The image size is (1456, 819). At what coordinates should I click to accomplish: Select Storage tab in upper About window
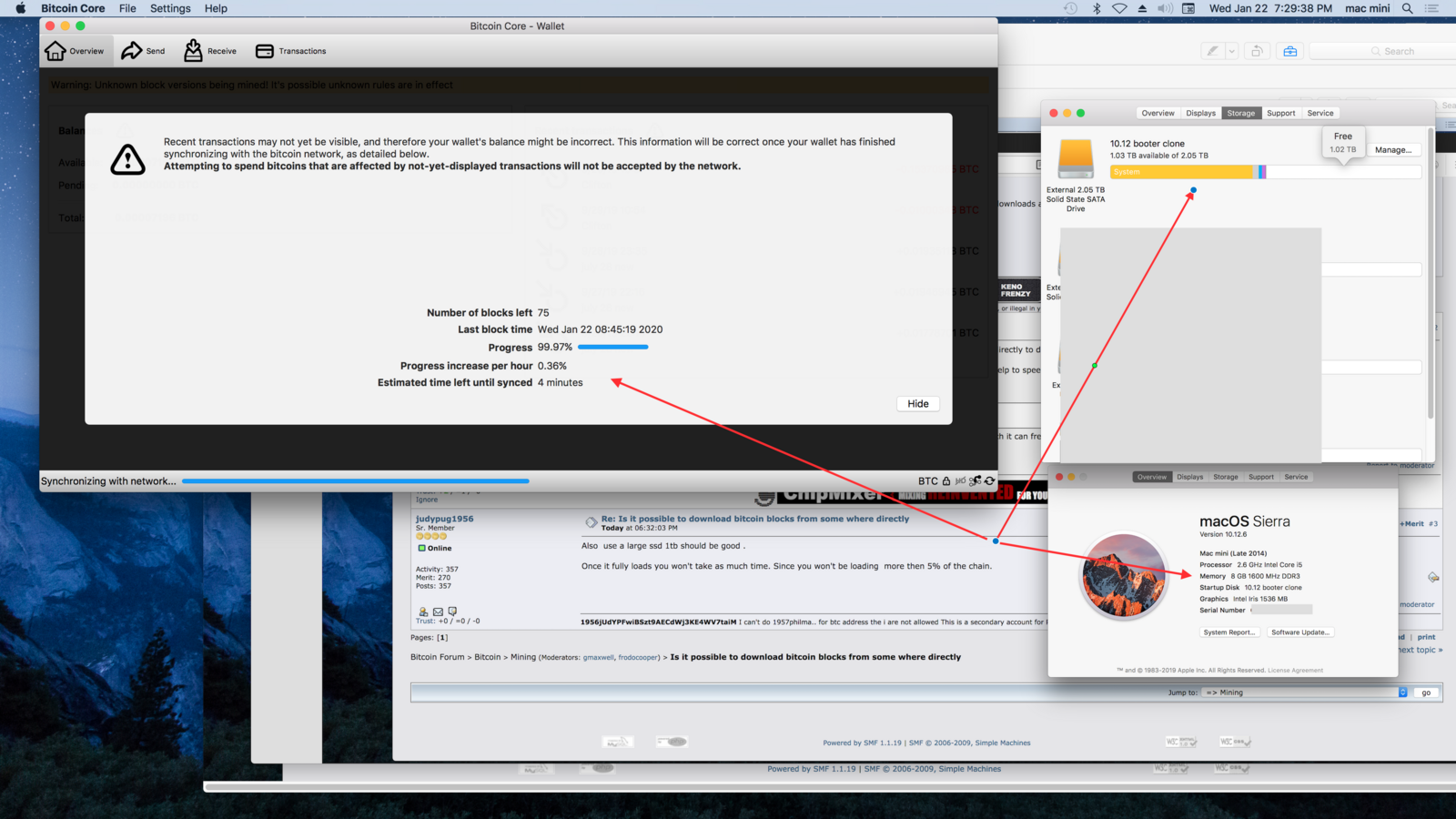coord(1241,113)
